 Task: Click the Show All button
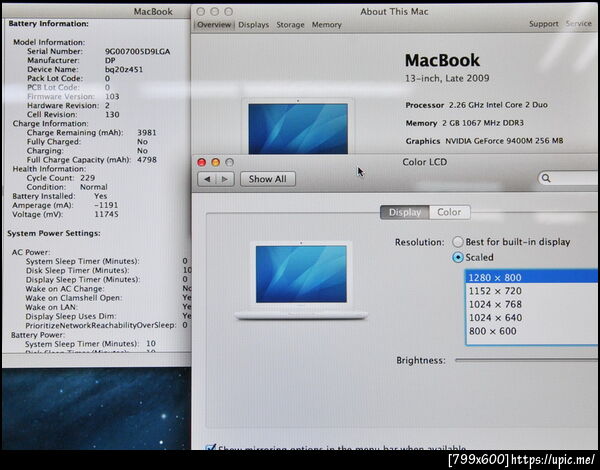pos(267,179)
